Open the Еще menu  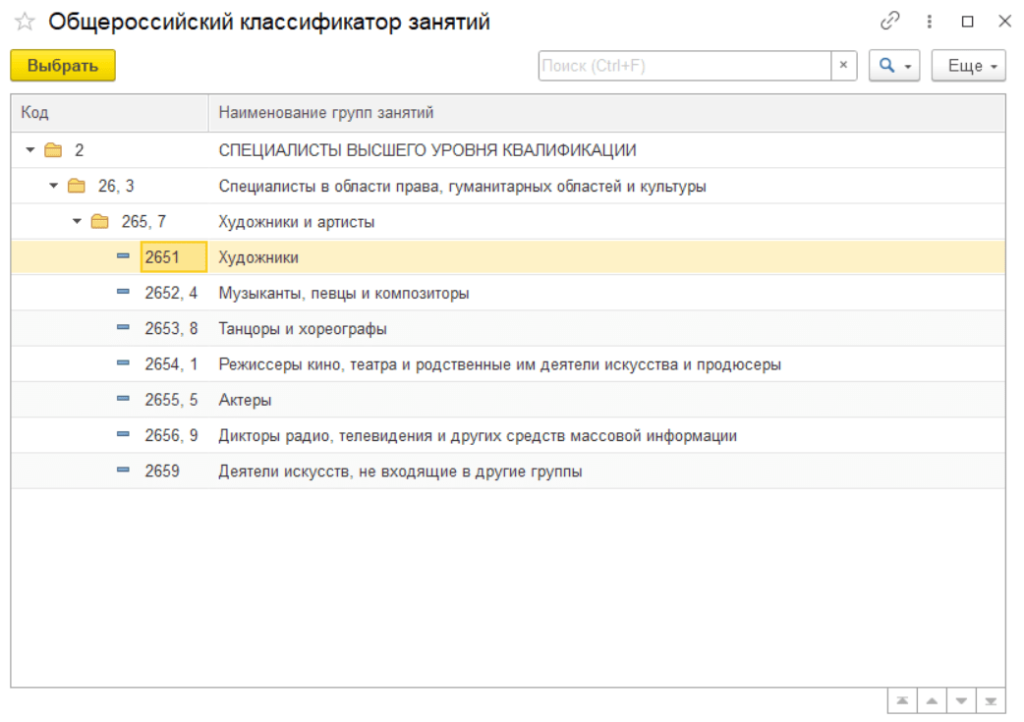968,65
